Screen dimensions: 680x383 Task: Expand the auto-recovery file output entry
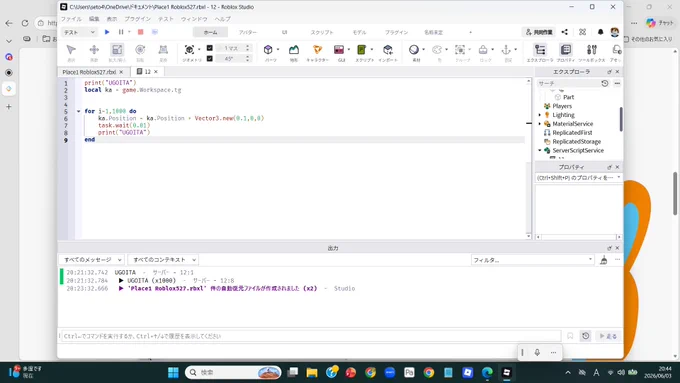121,288
